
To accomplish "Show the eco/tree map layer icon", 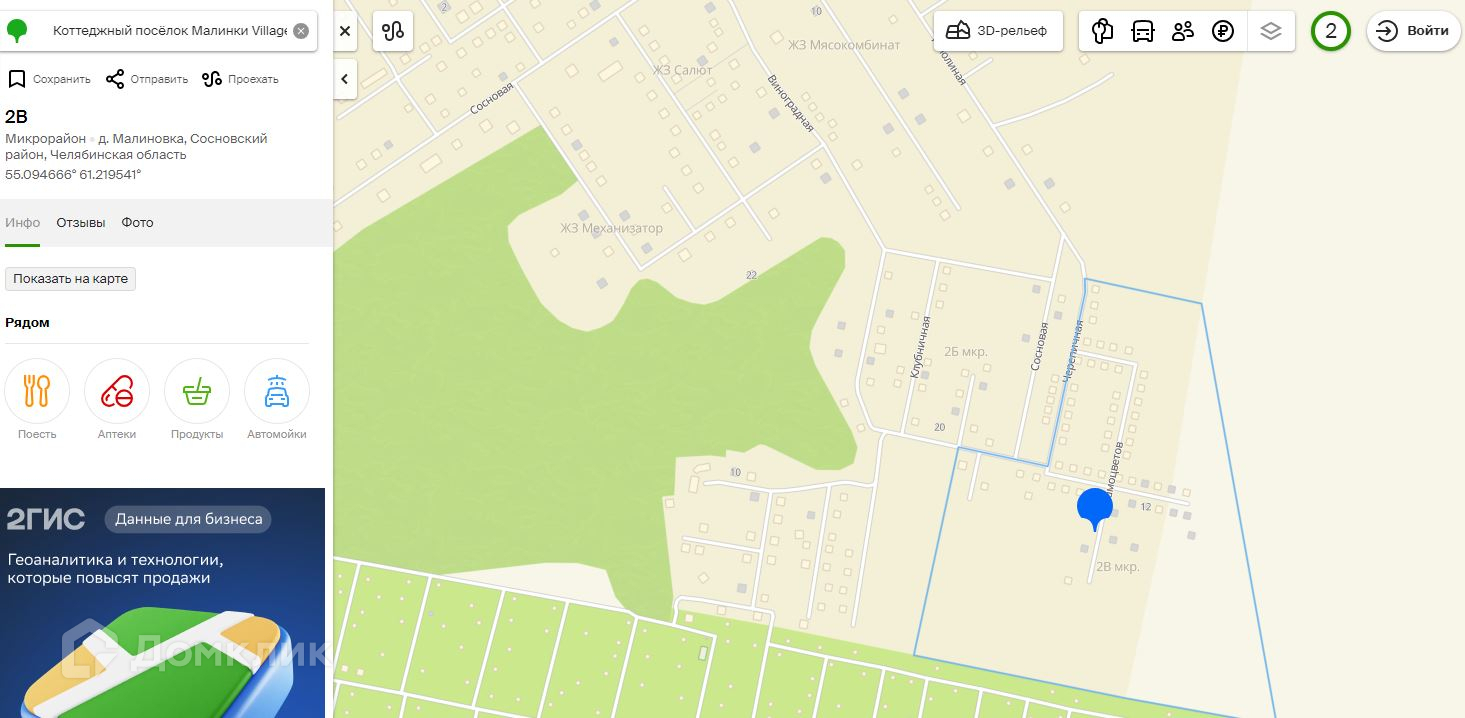I will pos(1103,31).
